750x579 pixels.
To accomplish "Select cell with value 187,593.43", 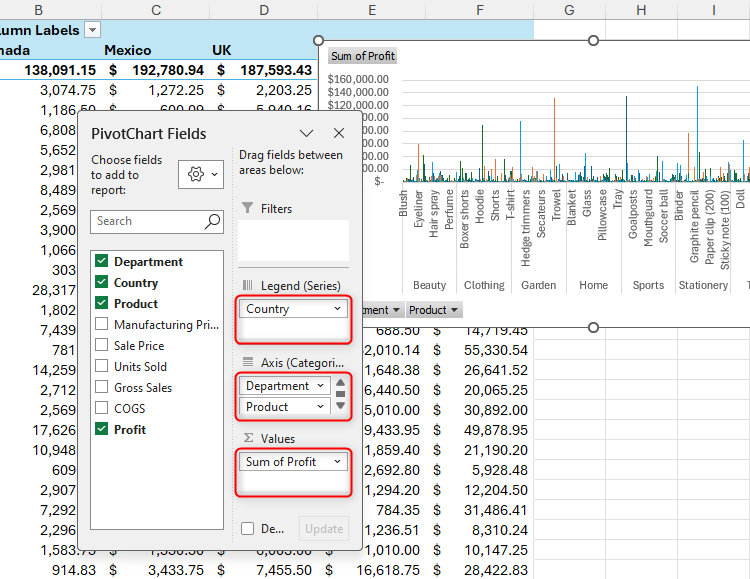I will point(264,70).
